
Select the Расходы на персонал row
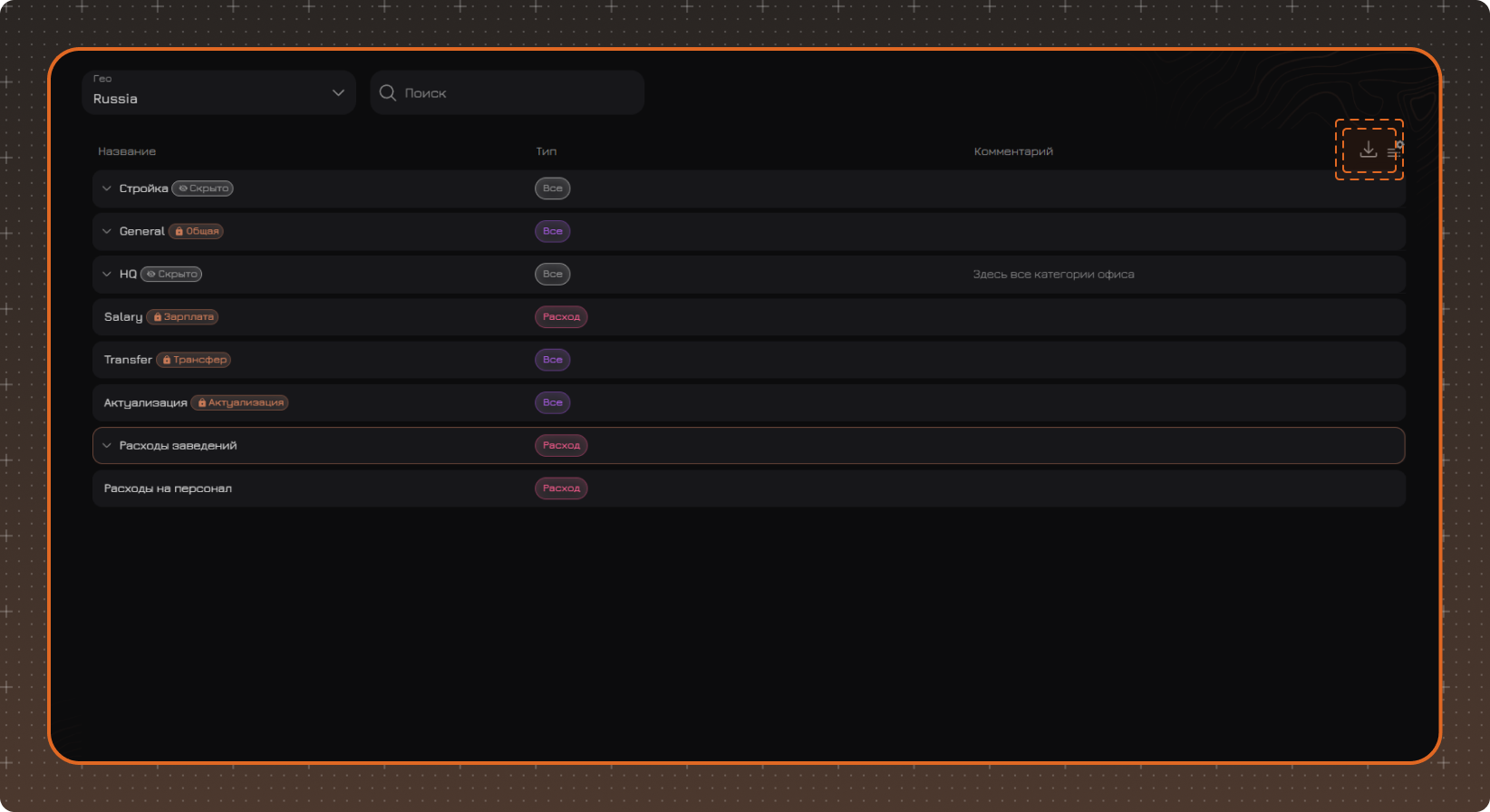pos(749,488)
